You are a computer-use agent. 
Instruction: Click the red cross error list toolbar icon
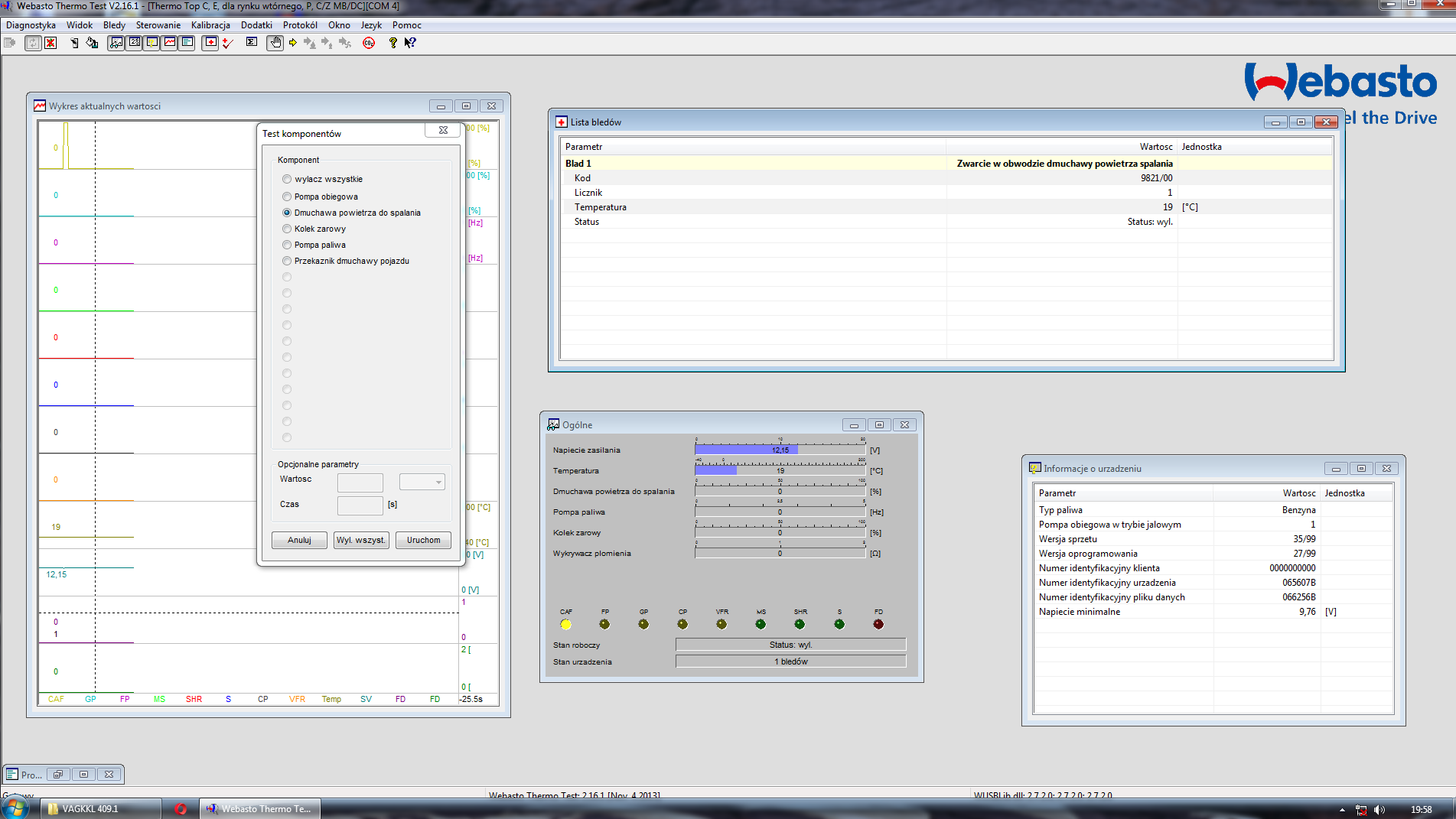point(210,43)
